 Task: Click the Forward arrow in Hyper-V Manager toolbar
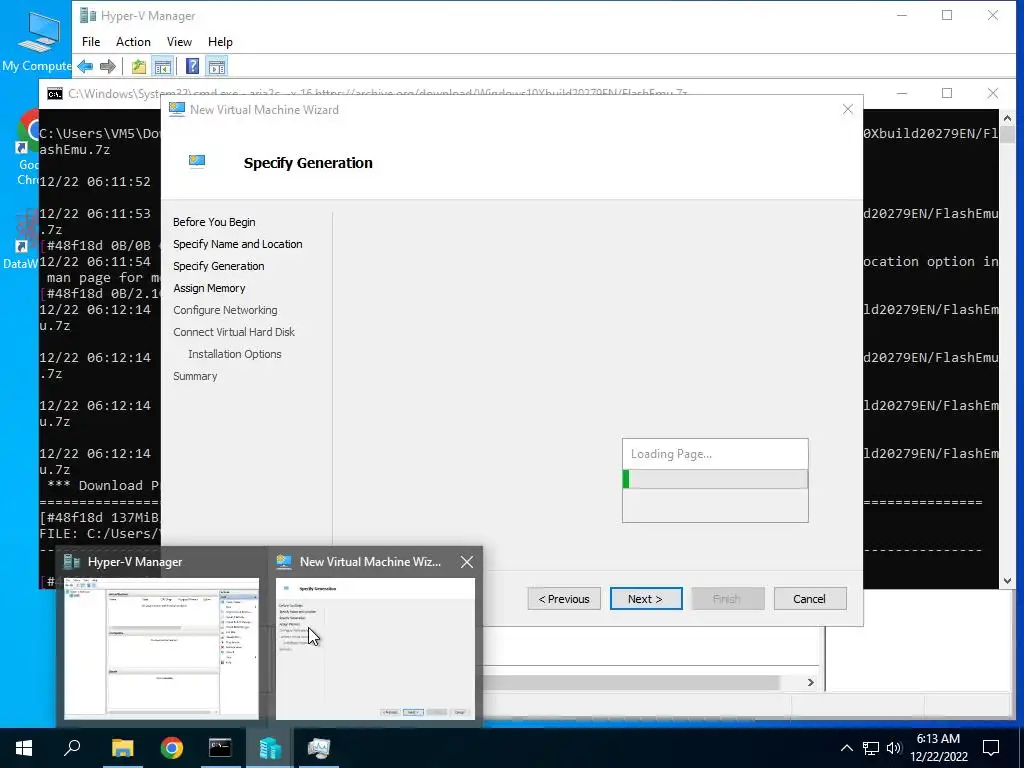pos(108,66)
